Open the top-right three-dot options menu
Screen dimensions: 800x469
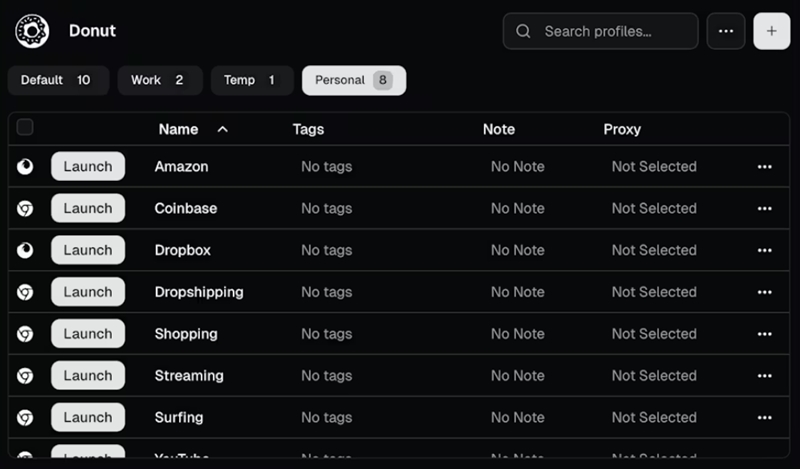coord(726,31)
